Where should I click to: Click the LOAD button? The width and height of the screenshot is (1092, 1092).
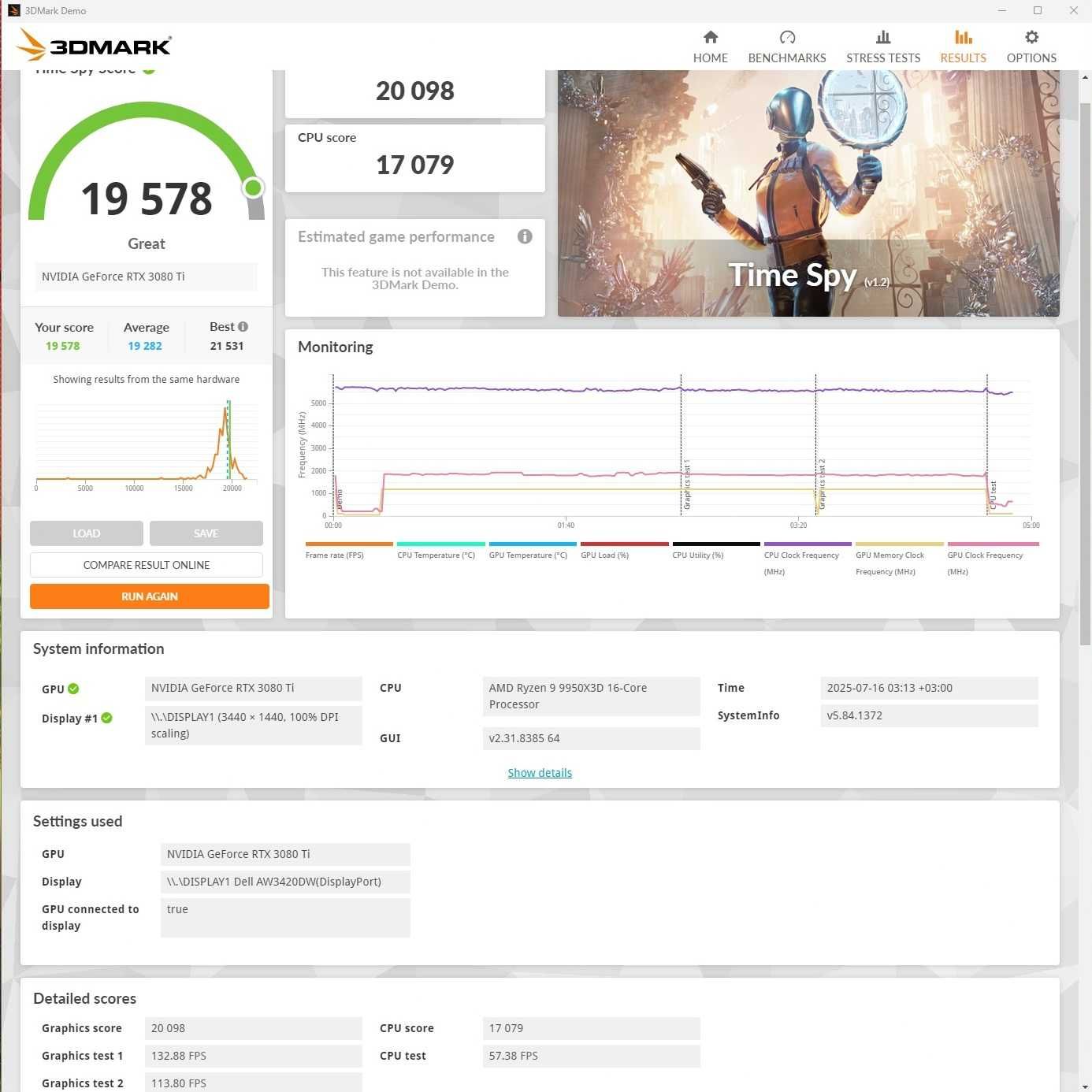click(x=87, y=533)
